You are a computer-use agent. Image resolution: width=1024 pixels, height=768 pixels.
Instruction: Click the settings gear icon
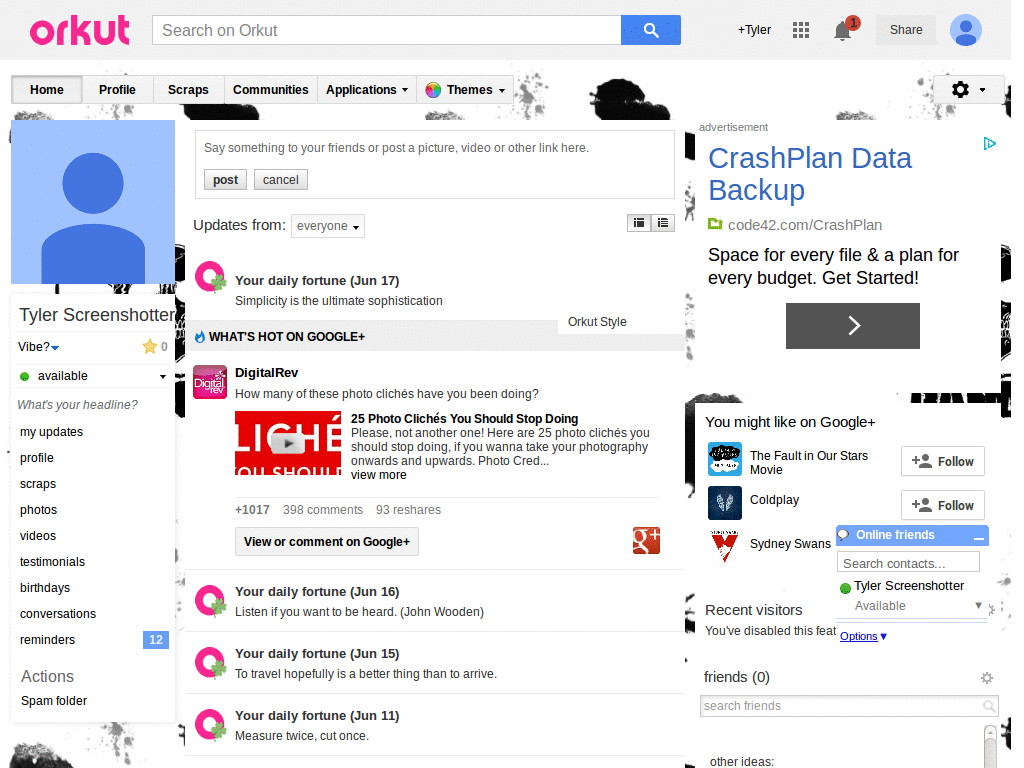(x=960, y=89)
